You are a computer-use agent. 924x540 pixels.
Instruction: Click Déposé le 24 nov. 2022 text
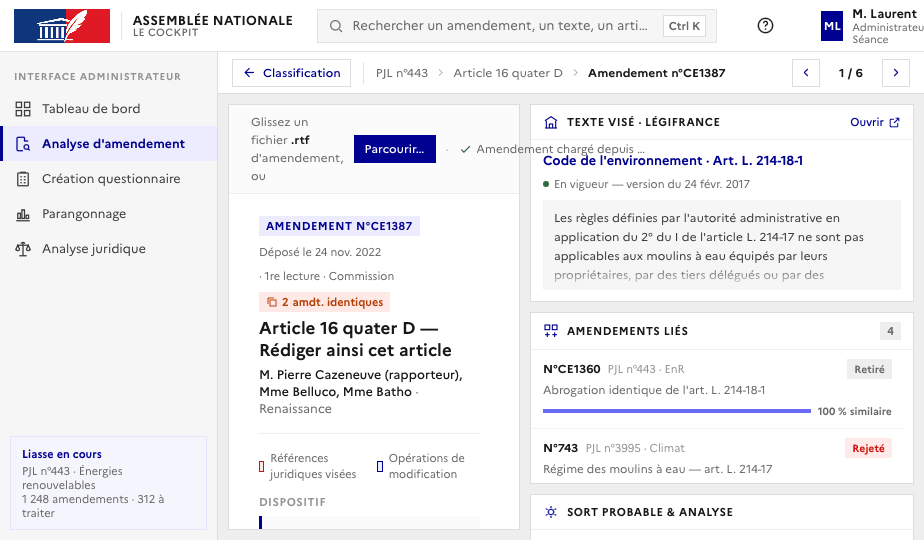pos(320,252)
